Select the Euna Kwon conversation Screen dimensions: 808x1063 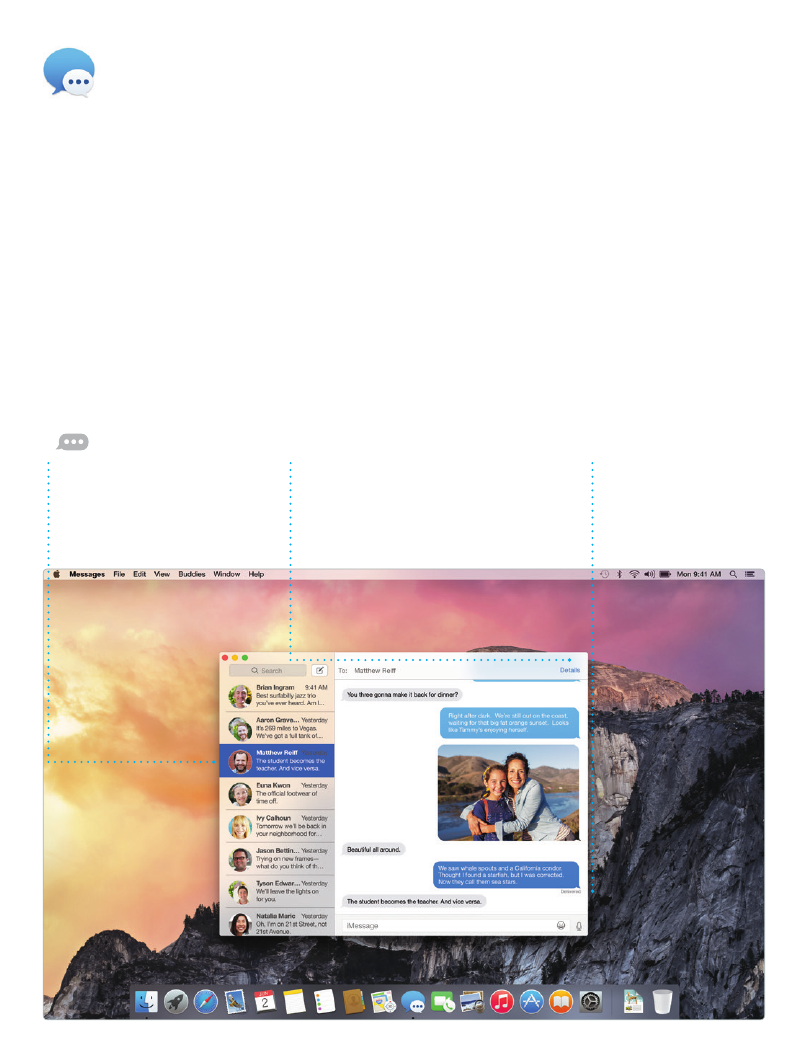coord(277,793)
